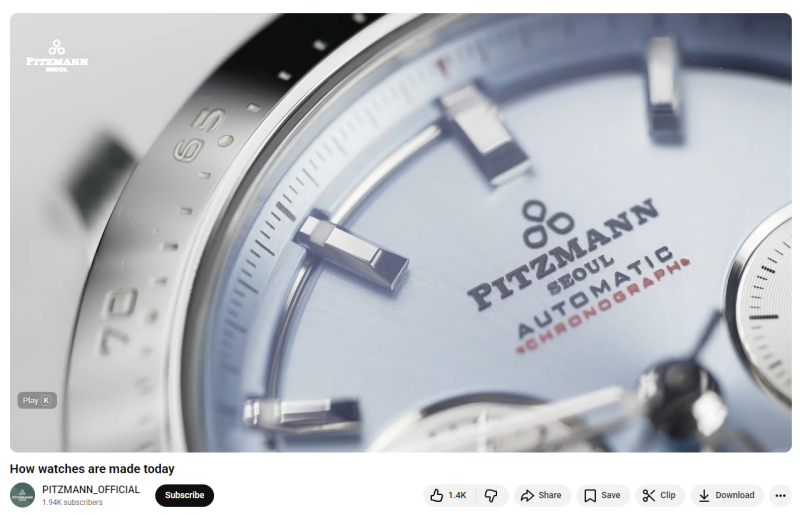
Task: Click the scissors Clip icon
Action: [648, 495]
